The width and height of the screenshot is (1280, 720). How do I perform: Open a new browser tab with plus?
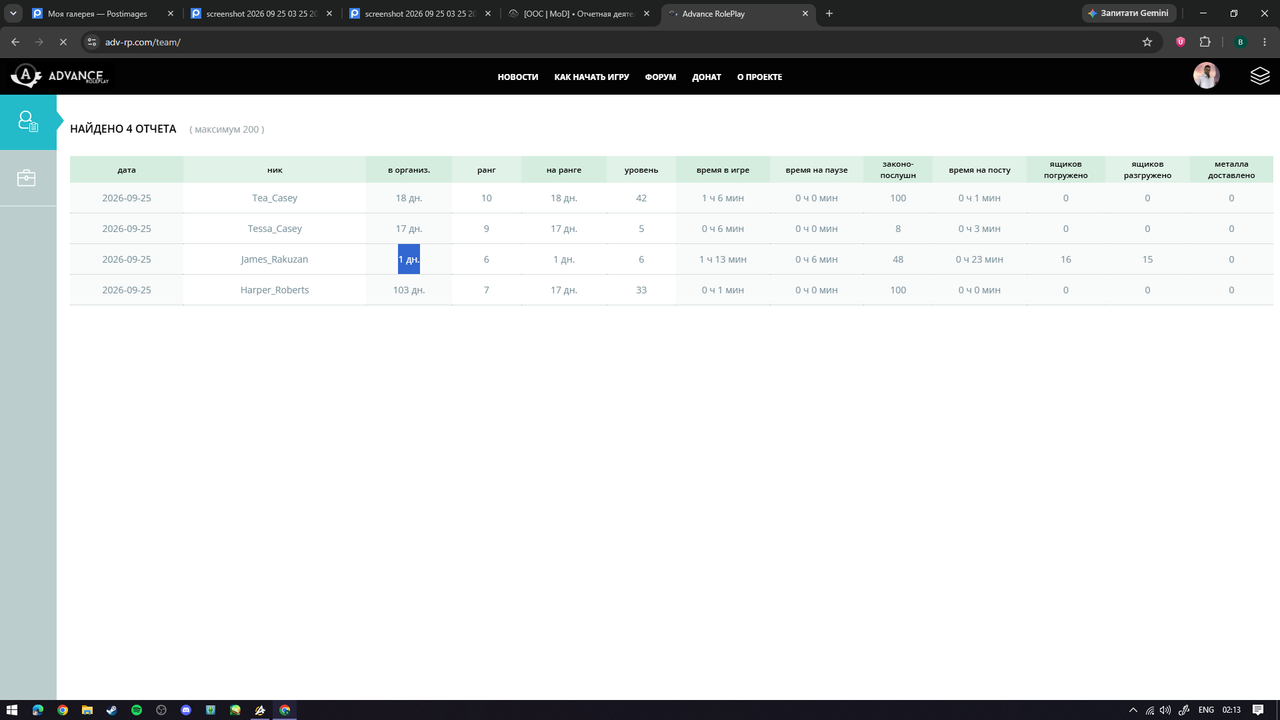pyautogui.click(x=829, y=14)
